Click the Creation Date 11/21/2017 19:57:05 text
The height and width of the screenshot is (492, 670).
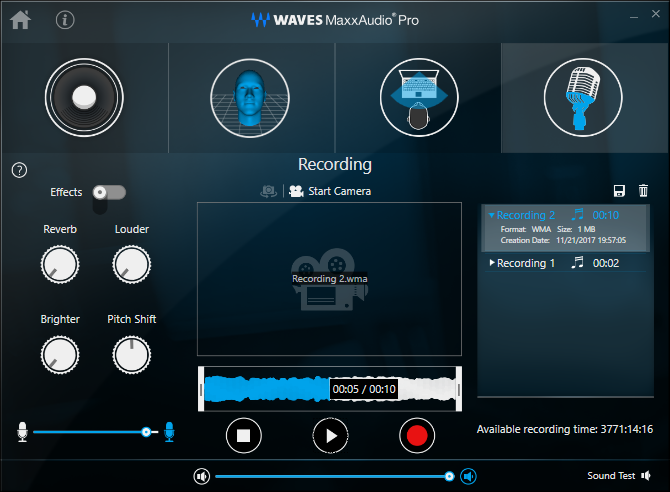point(563,240)
